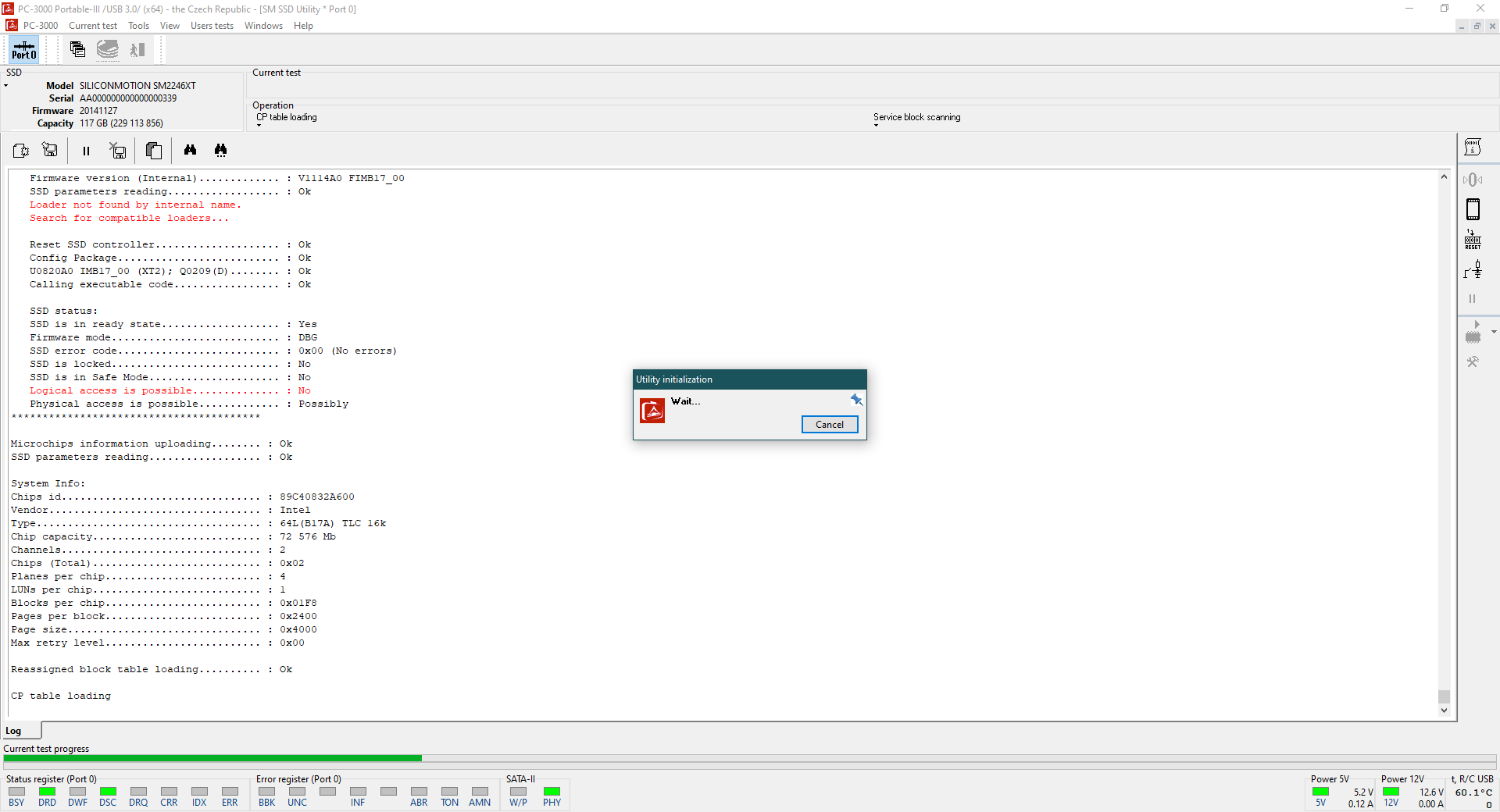1500x812 pixels.
Task: Click the binary info scroll icon
Action: click(1473, 147)
